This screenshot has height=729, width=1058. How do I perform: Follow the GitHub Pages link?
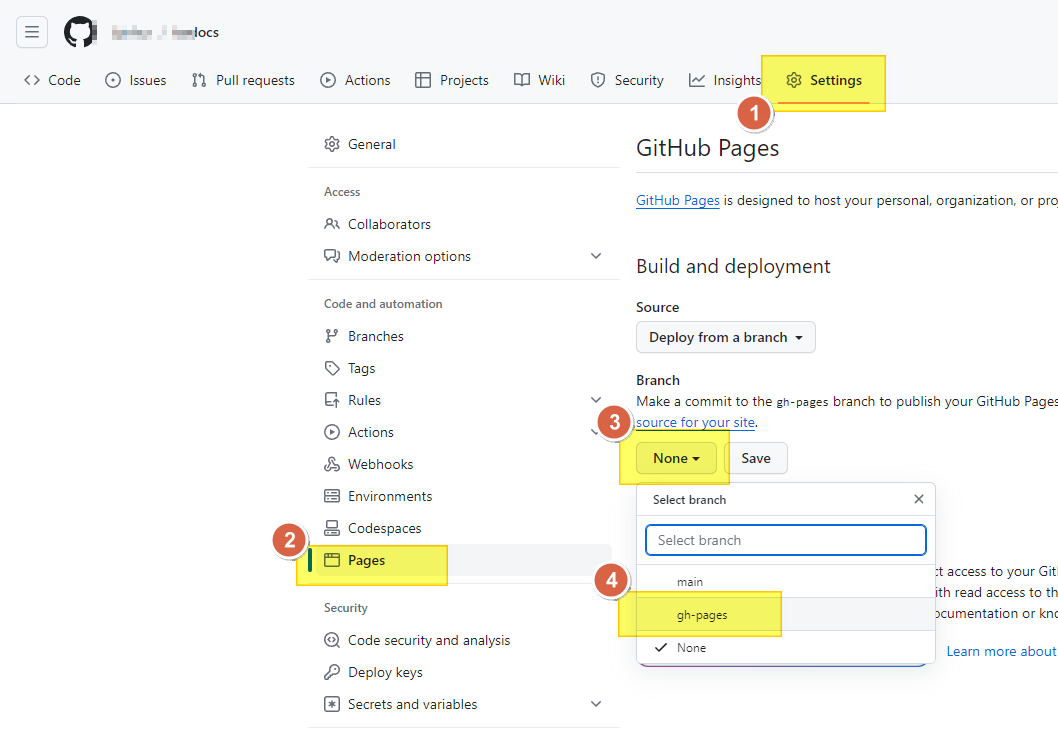(x=677, y=200)
